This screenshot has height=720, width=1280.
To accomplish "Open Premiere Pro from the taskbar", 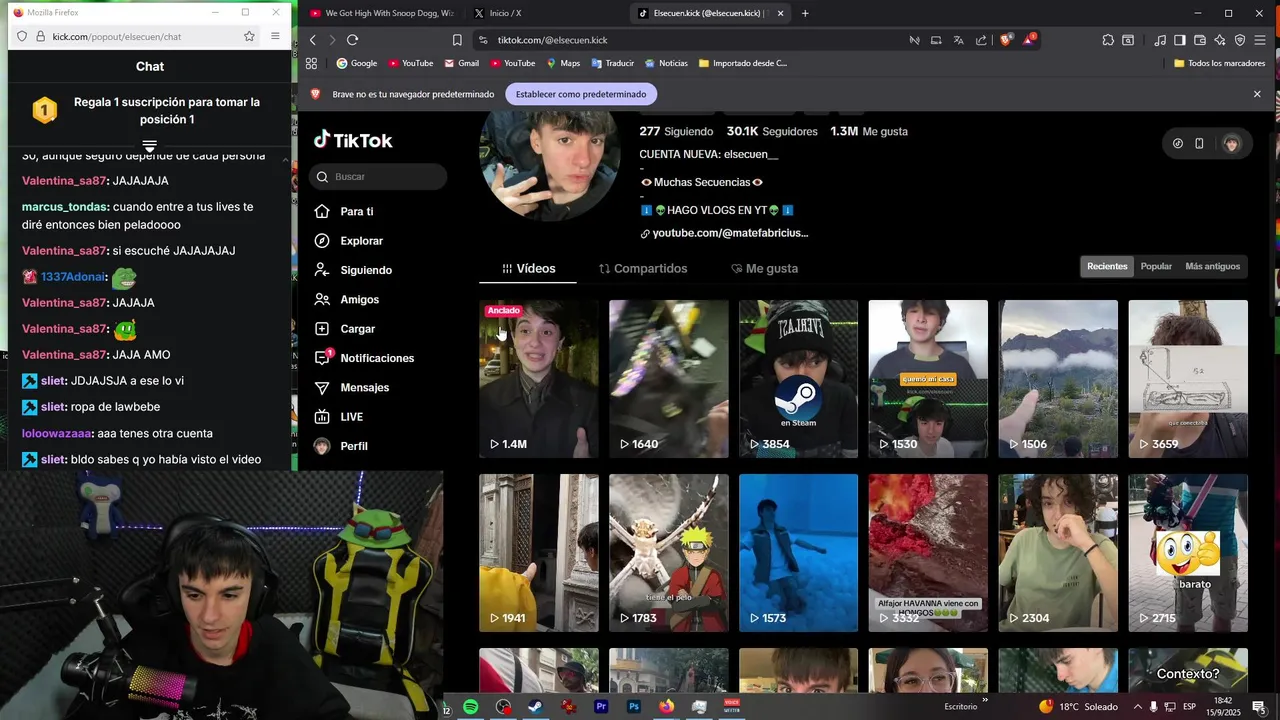I will pyautogui.click(x=601, y=707).
